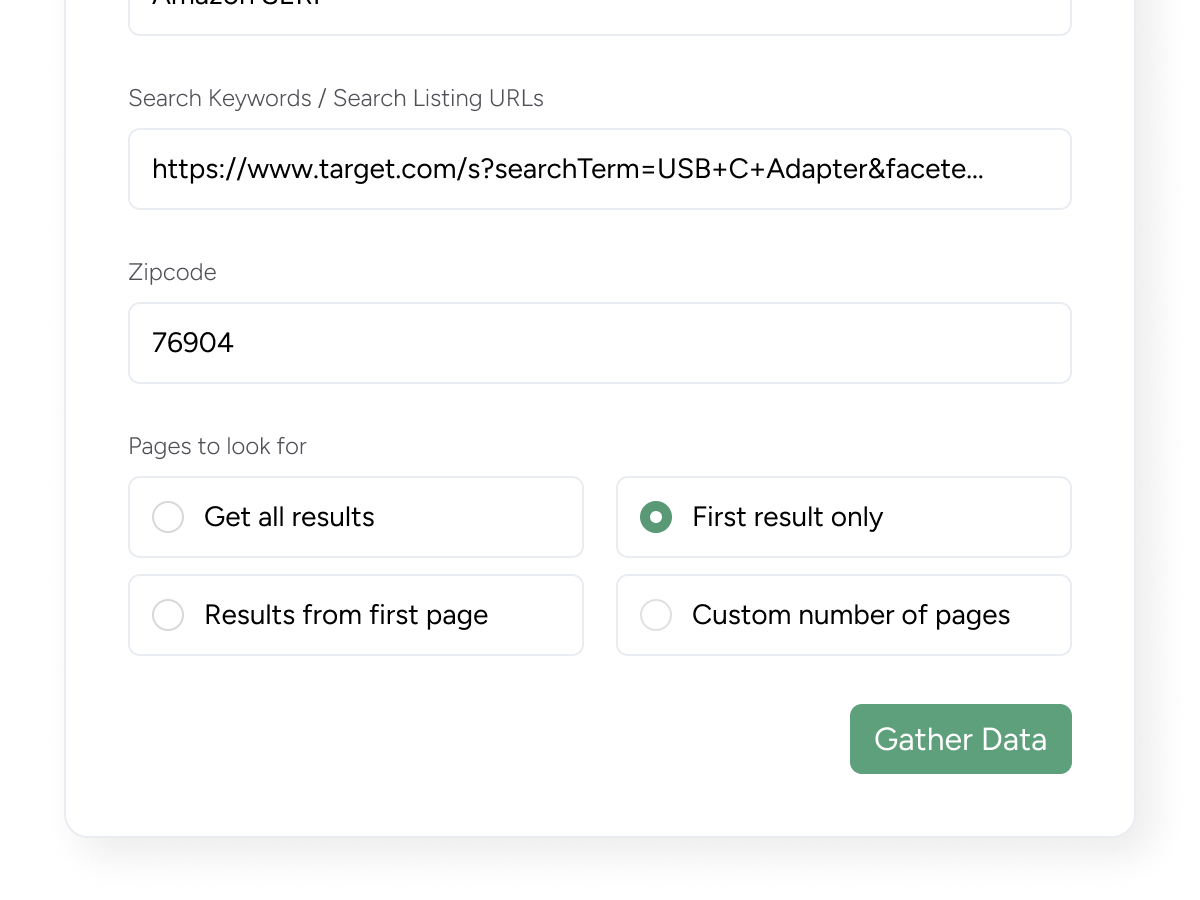The image size is (1200, 900).
Task: Select the 'Get all results' radio button
Action: click(168, 517)
